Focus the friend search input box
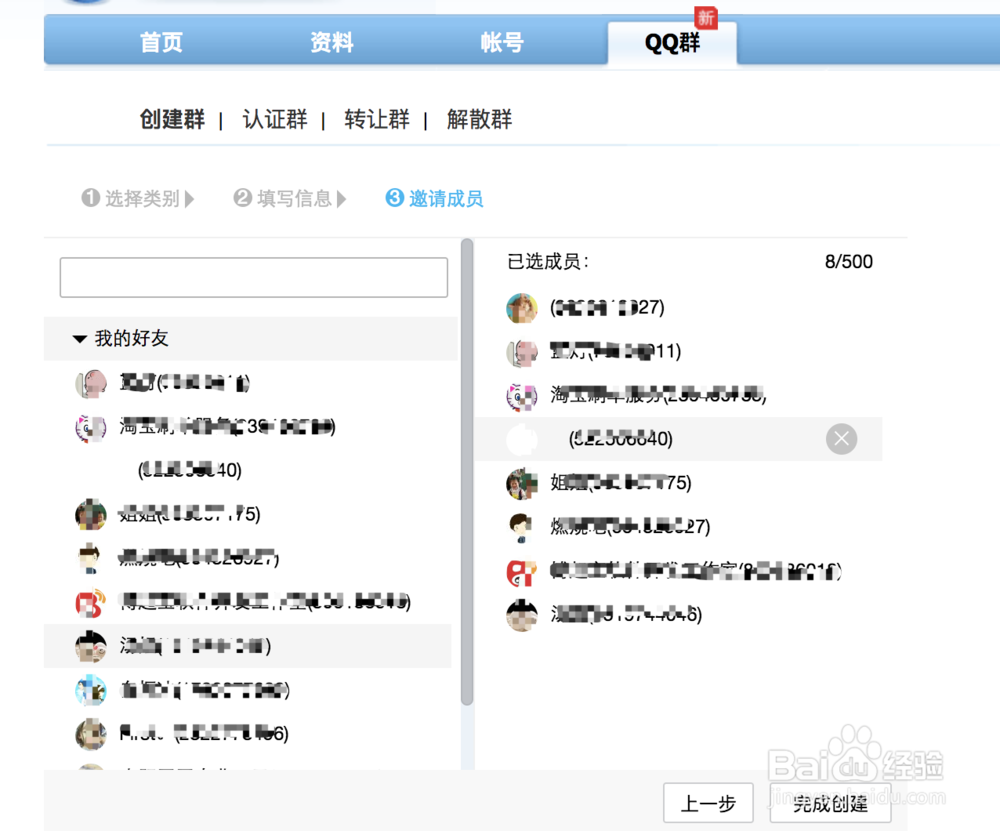The width and height of the screenshot is (1000, 831). 254,277
